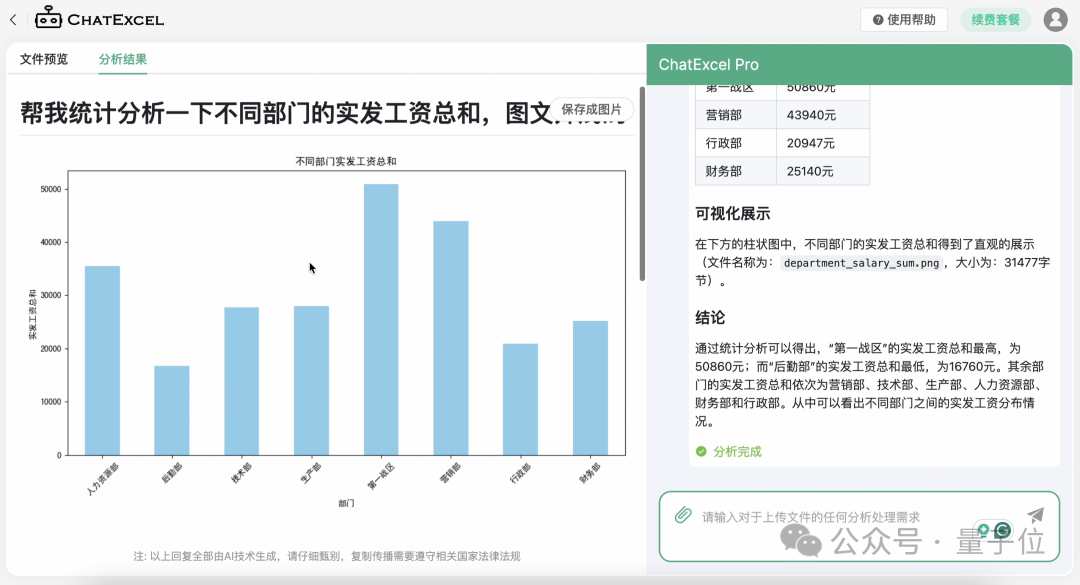Go back using the left chevron
Viewport: 1080px width, 585px height.
(x=13, y=20)
